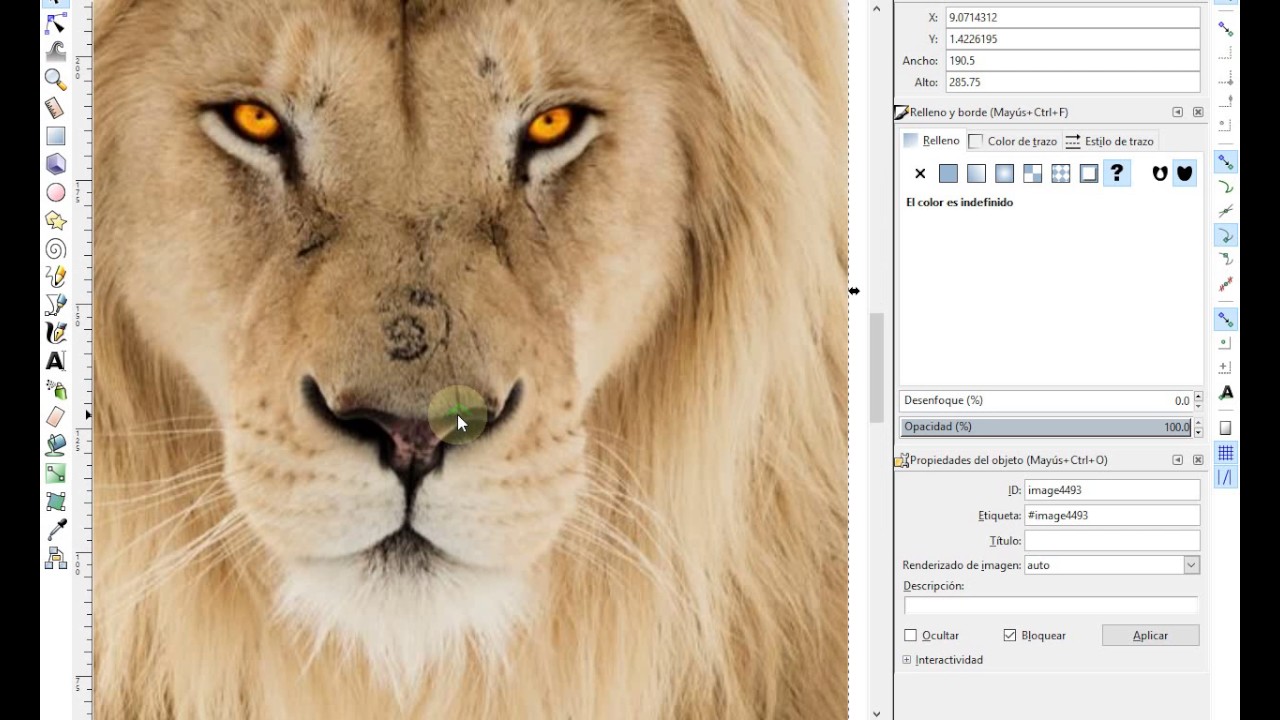
Task: Select the Ellipse circle tool
Action: coord(56,192)
